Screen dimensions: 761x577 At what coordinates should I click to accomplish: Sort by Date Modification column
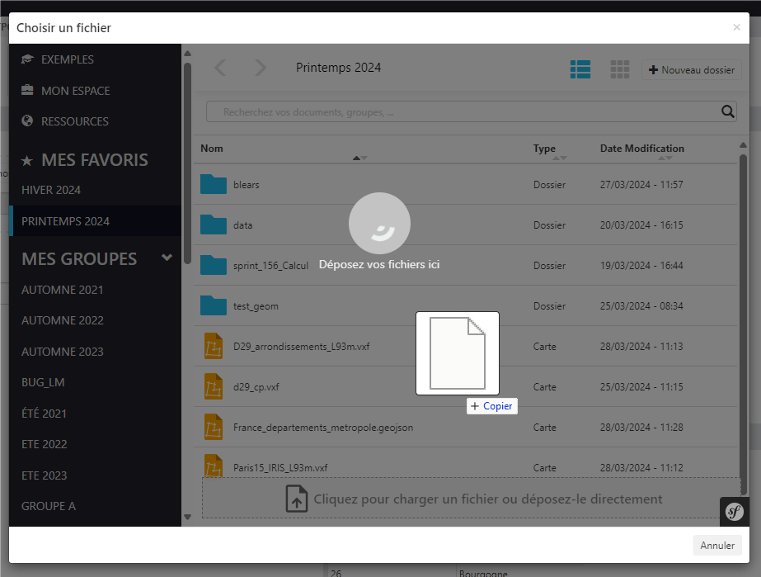coord(642,149)
